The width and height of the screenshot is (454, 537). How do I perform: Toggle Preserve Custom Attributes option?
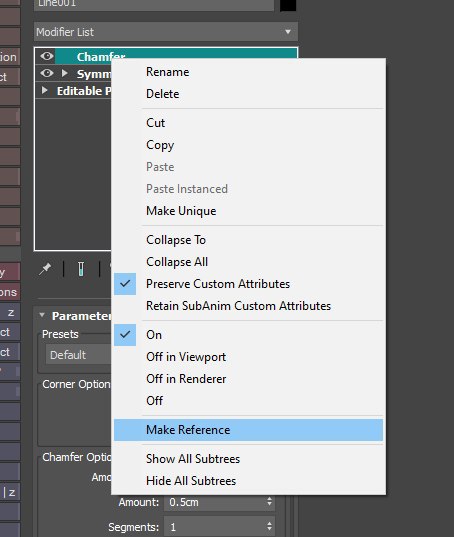pyautogui.click(x=248, y=284)
